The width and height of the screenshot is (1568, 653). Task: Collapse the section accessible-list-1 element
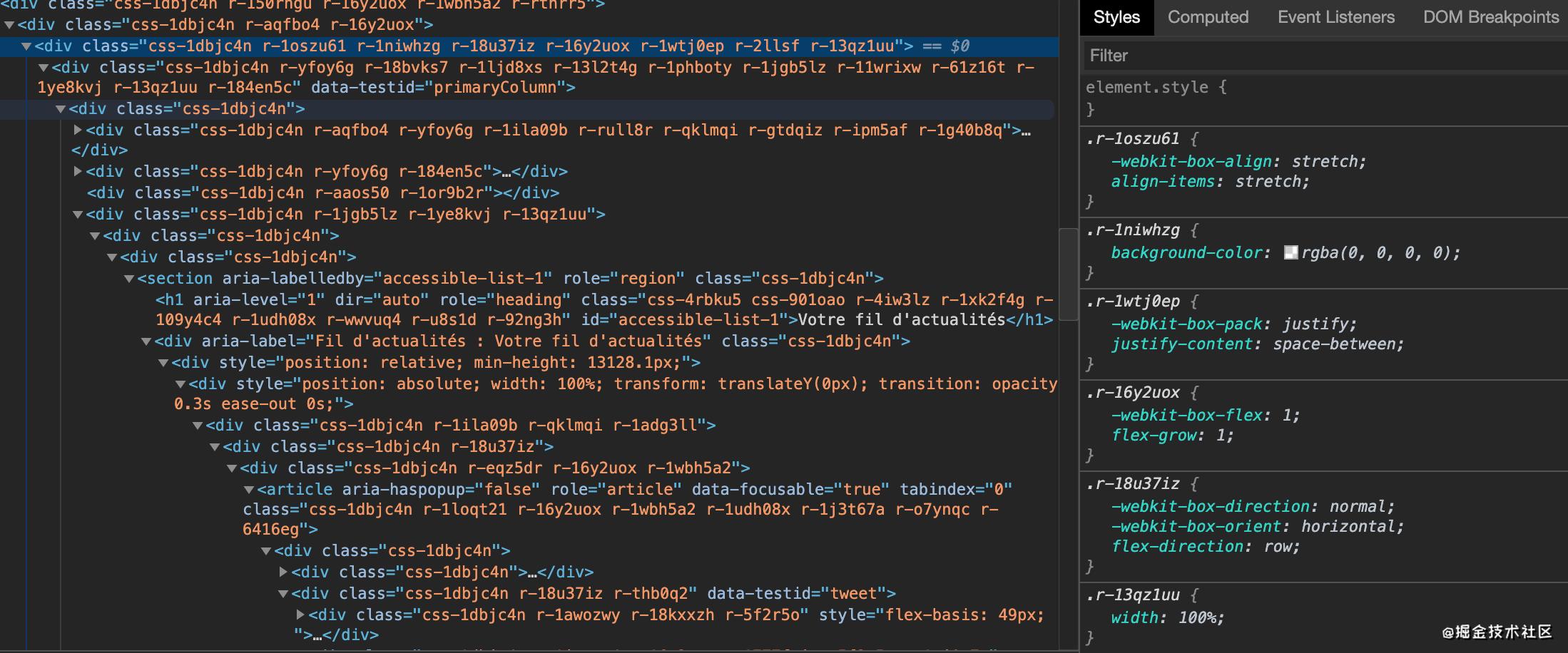coord(129,279)
